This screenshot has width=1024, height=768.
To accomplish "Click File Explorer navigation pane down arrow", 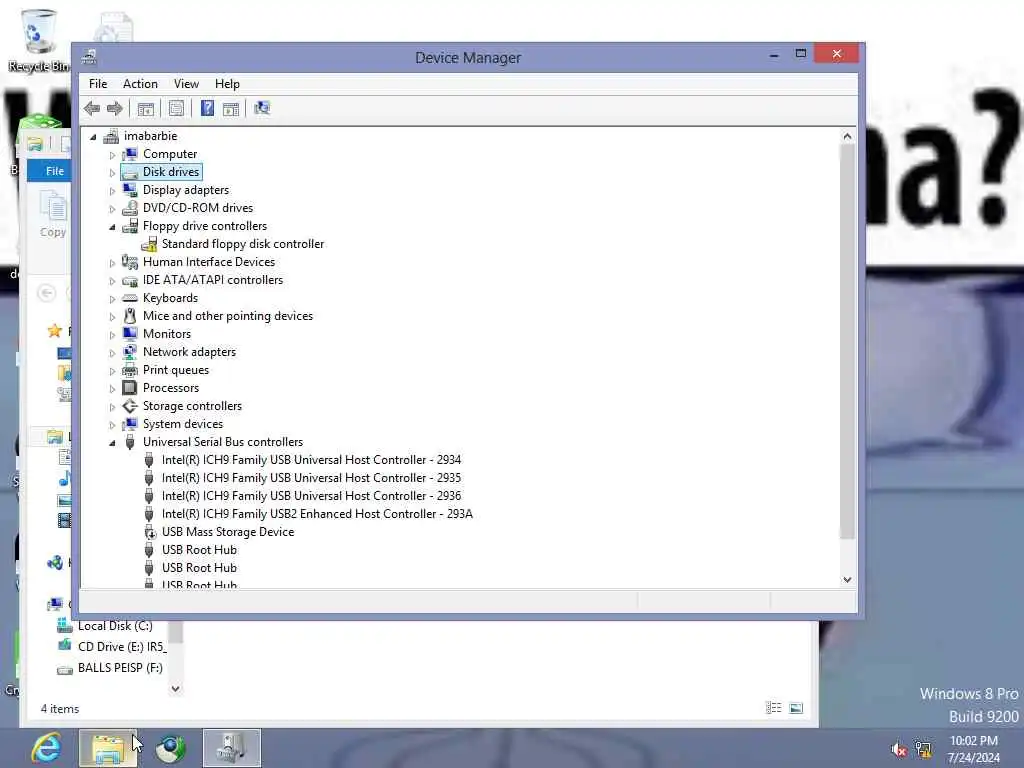I will 175,688.
